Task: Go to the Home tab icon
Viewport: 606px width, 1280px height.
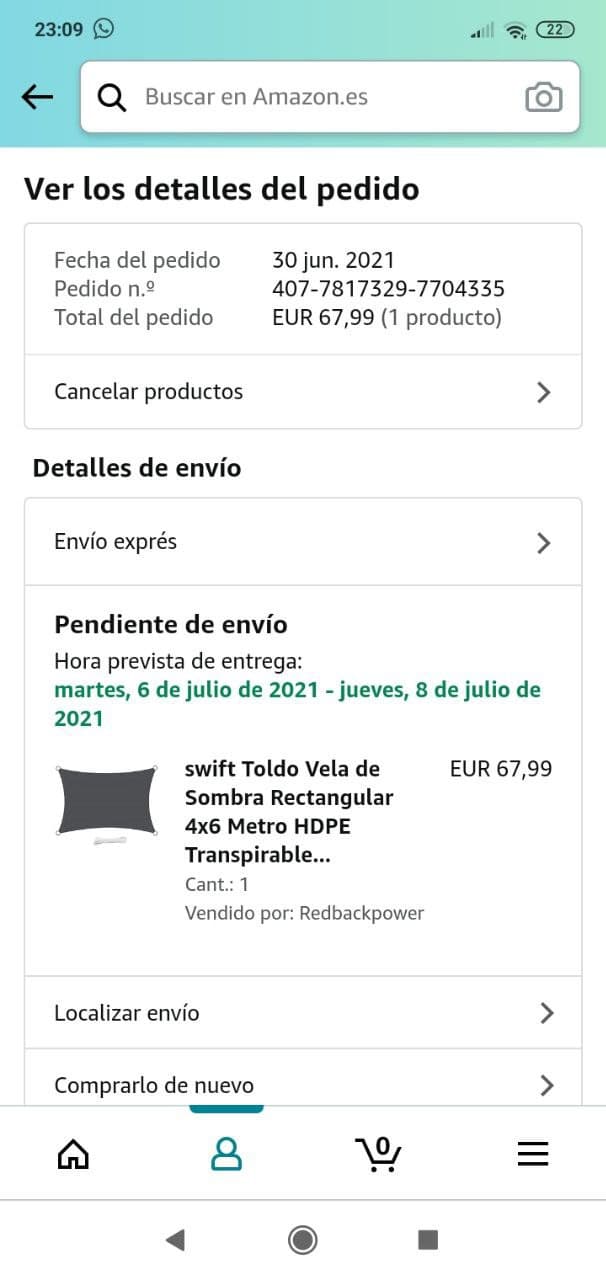Action: (x=73, y=1154)
